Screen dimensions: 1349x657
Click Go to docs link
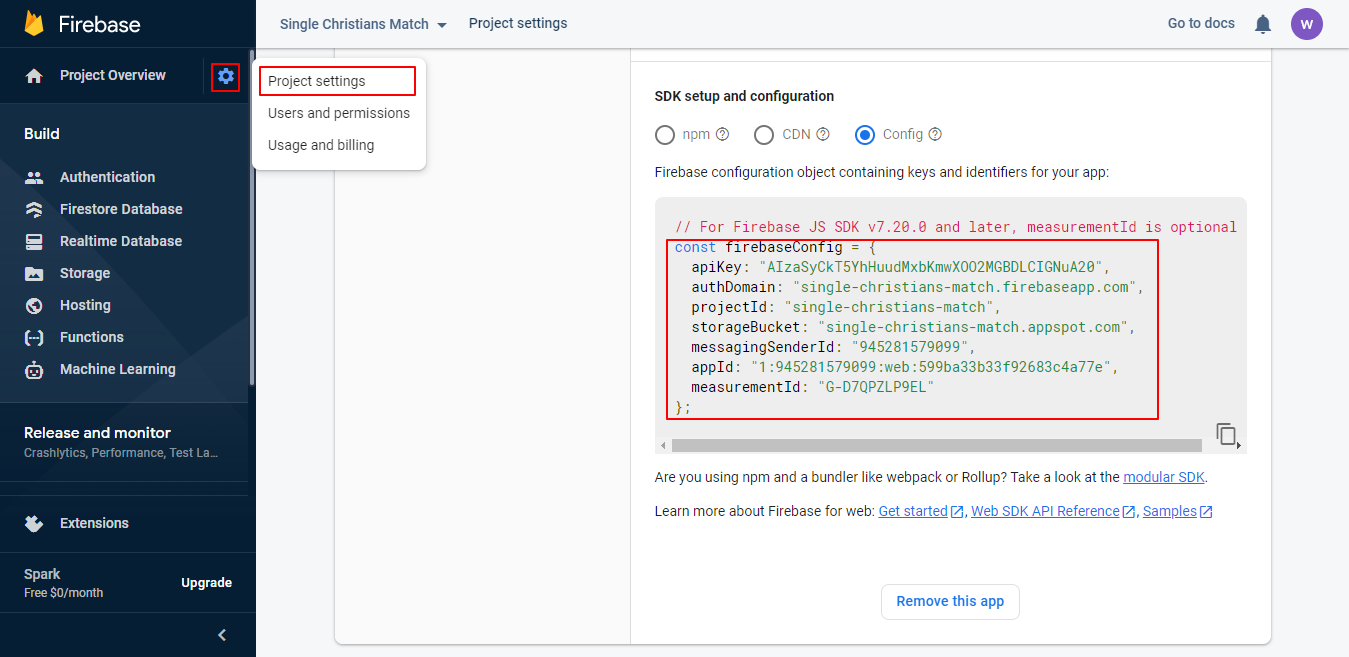tap(1201, 23)
